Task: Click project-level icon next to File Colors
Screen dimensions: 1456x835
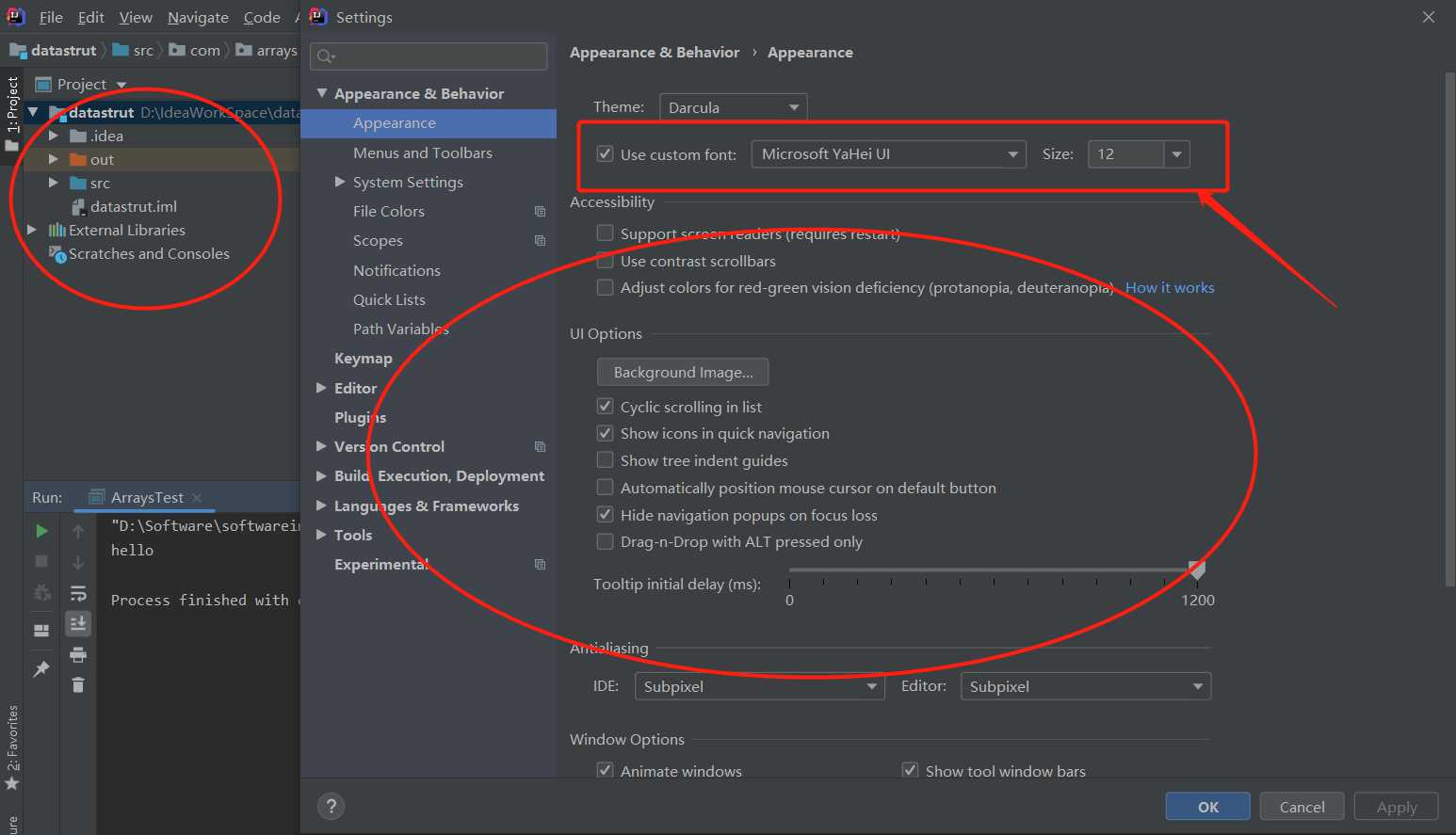Action: 540,212
